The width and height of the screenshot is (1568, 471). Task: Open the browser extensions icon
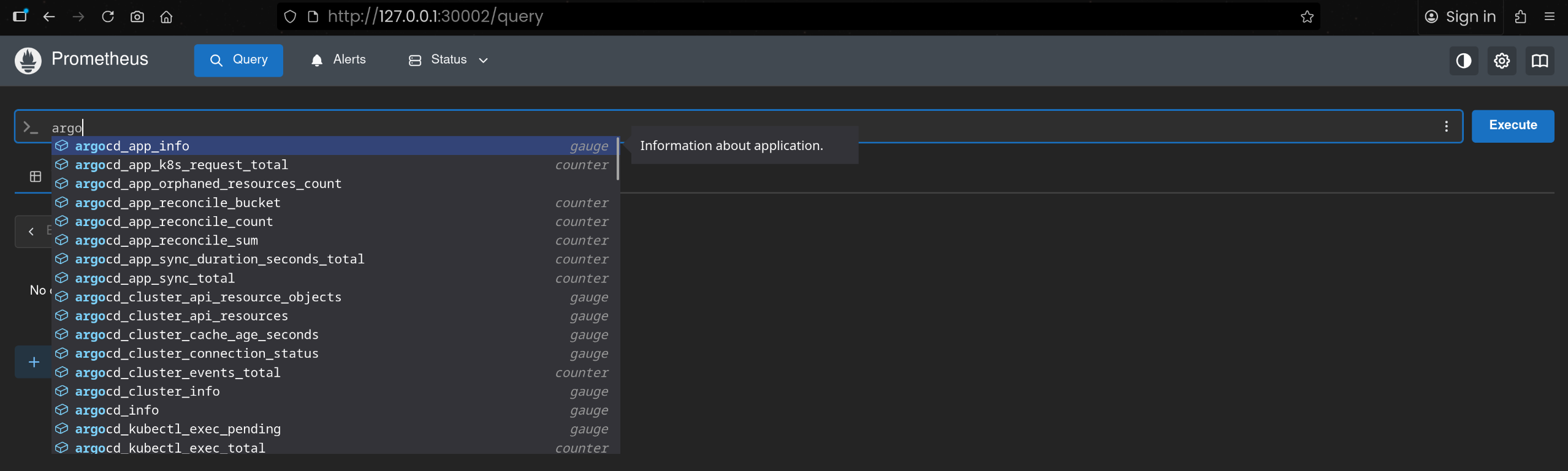pos(1521,17)
